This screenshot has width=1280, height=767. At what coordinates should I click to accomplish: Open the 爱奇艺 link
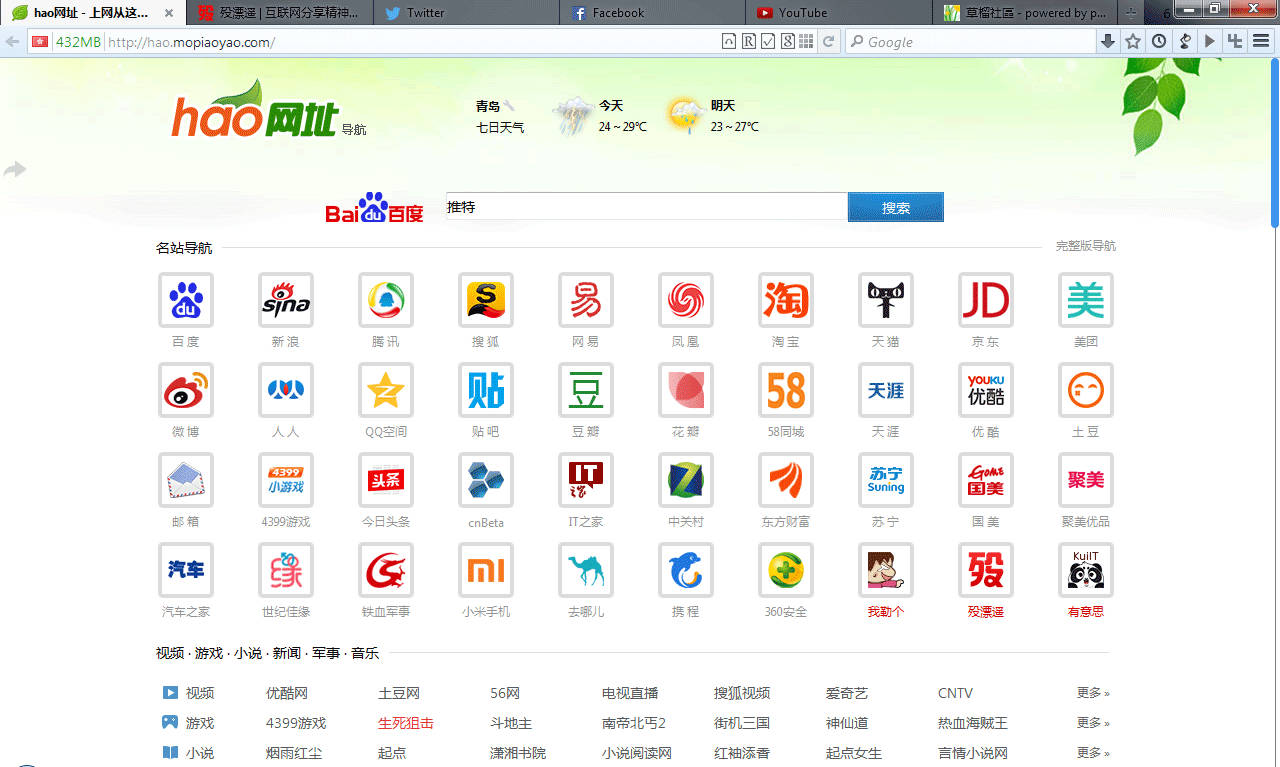point(847,693)
